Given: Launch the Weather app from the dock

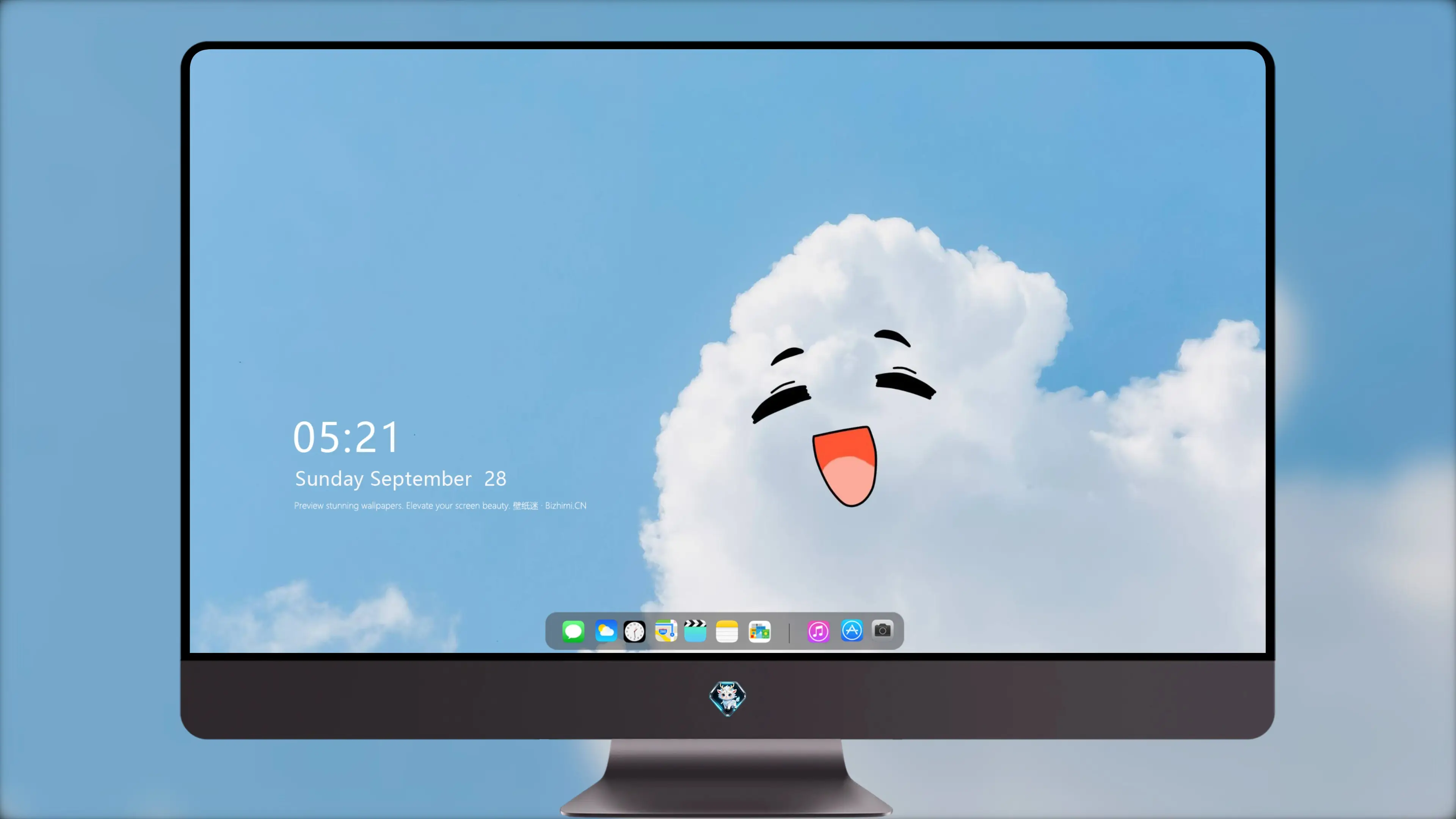Looking at the screenshot, I should [606, 631].
